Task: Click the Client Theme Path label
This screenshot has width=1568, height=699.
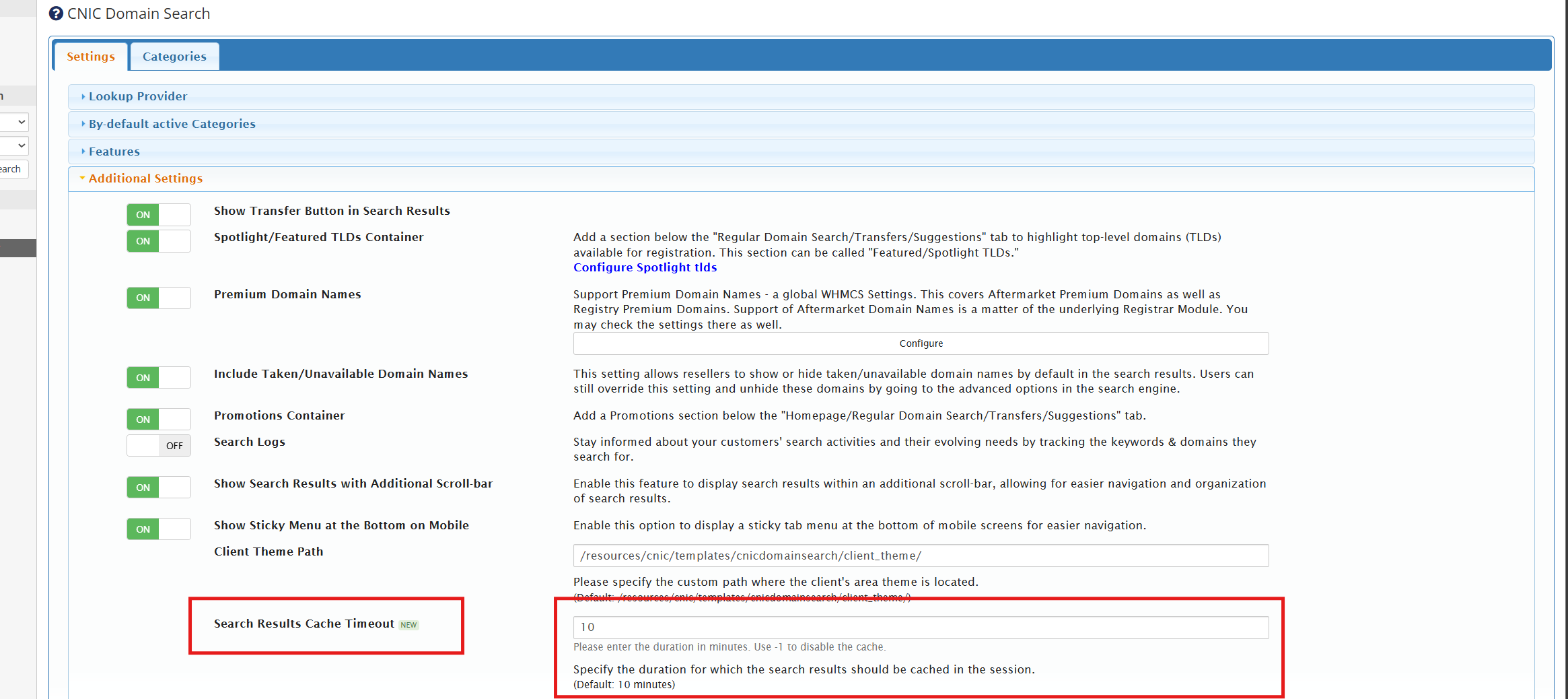Action: [x=269, y=552]
